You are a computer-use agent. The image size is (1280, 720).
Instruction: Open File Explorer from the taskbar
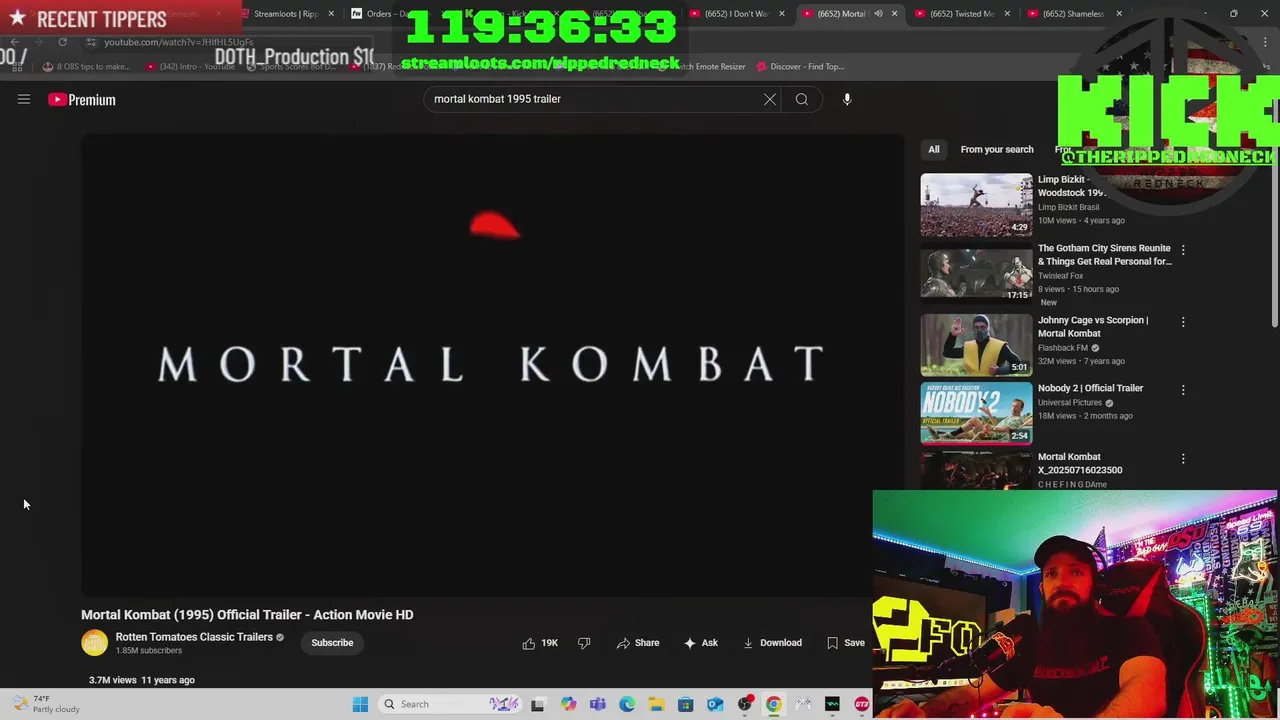pos(656,704)
